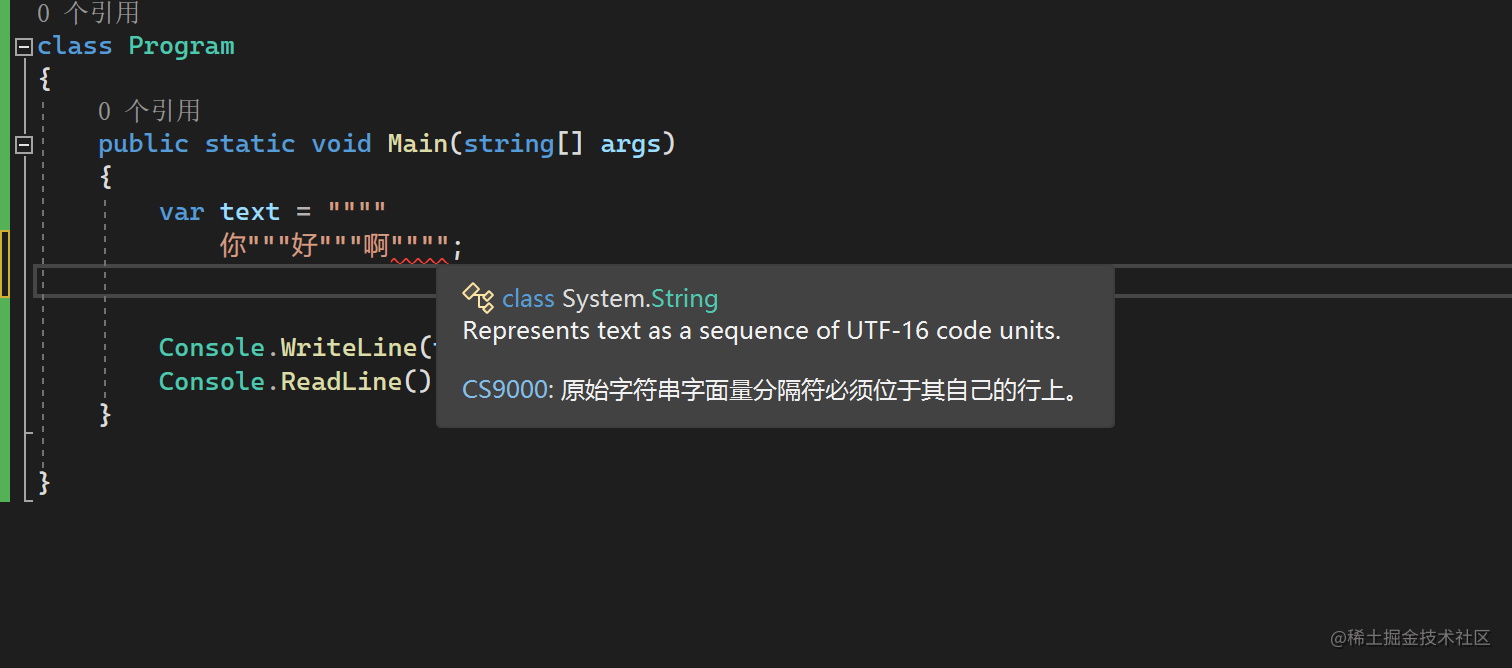
Task: Collapse the Main method region
Action: (x=24, y=145)
